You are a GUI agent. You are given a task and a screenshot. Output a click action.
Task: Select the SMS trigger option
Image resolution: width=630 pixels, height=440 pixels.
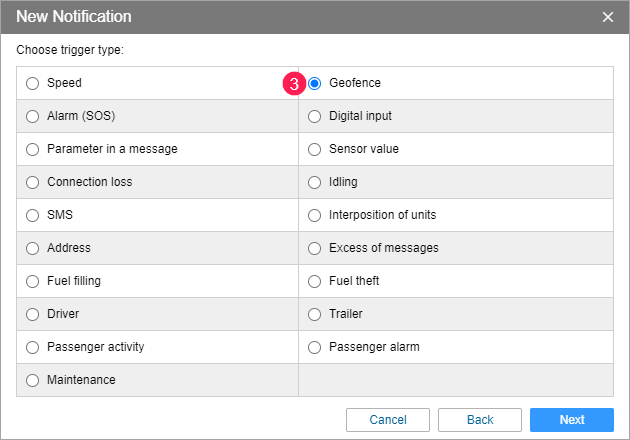(x=33, y=215)
